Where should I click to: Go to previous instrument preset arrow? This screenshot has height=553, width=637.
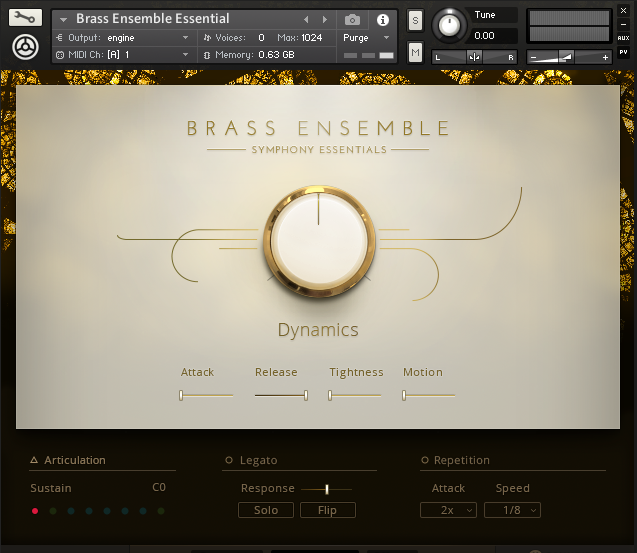(x=306, y=19)
